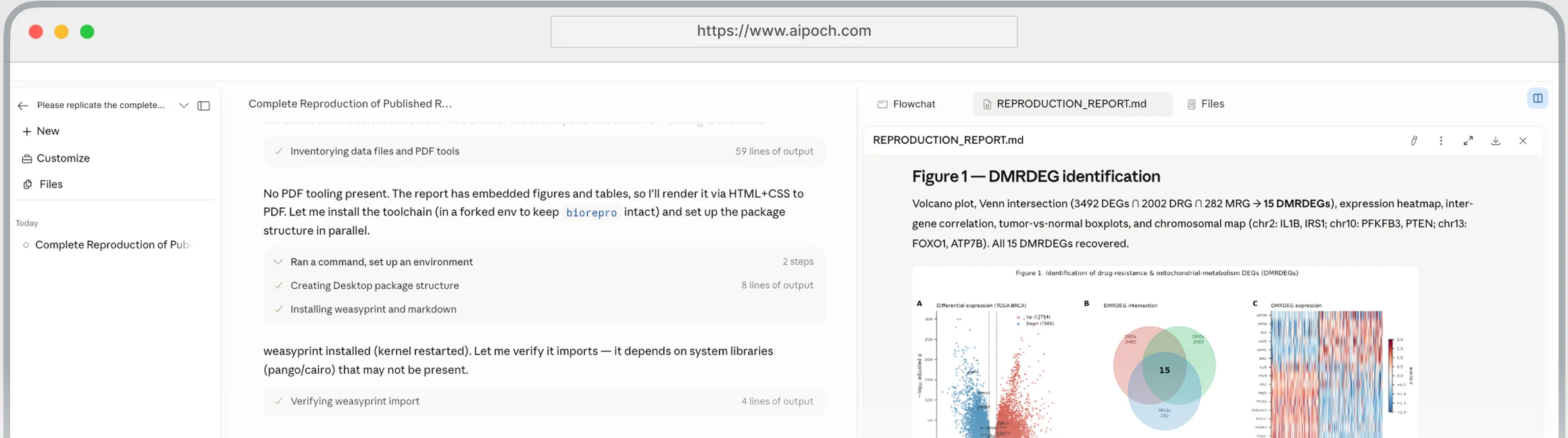Open the 'Verifying weasyprint import' step

544,401
